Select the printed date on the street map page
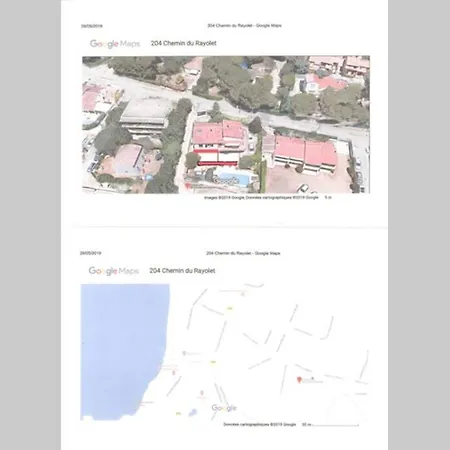 90,253
